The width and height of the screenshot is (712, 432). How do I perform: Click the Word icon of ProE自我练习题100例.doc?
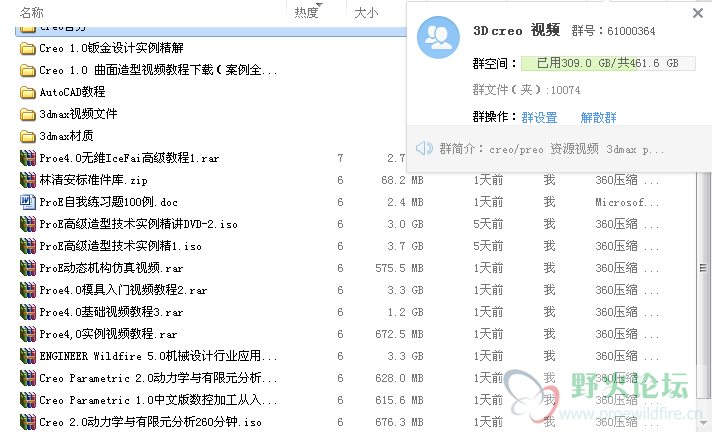28,202
